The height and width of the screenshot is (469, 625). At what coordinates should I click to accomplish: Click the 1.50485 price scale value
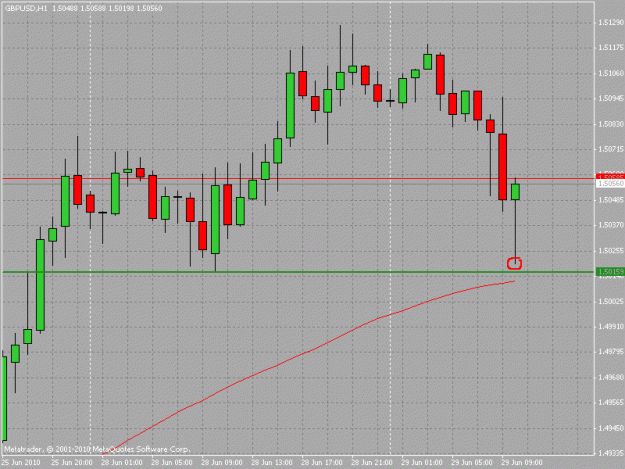(611, 200)
